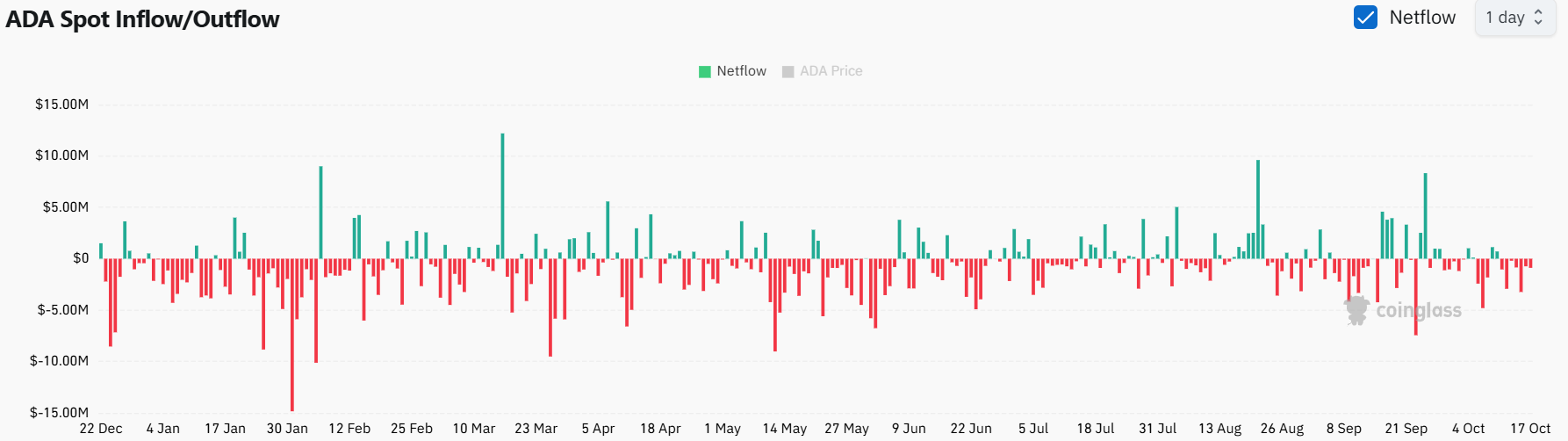1568x441 pixels.
Task: Click the $5.00M axis label
Action: pos(65,207)
